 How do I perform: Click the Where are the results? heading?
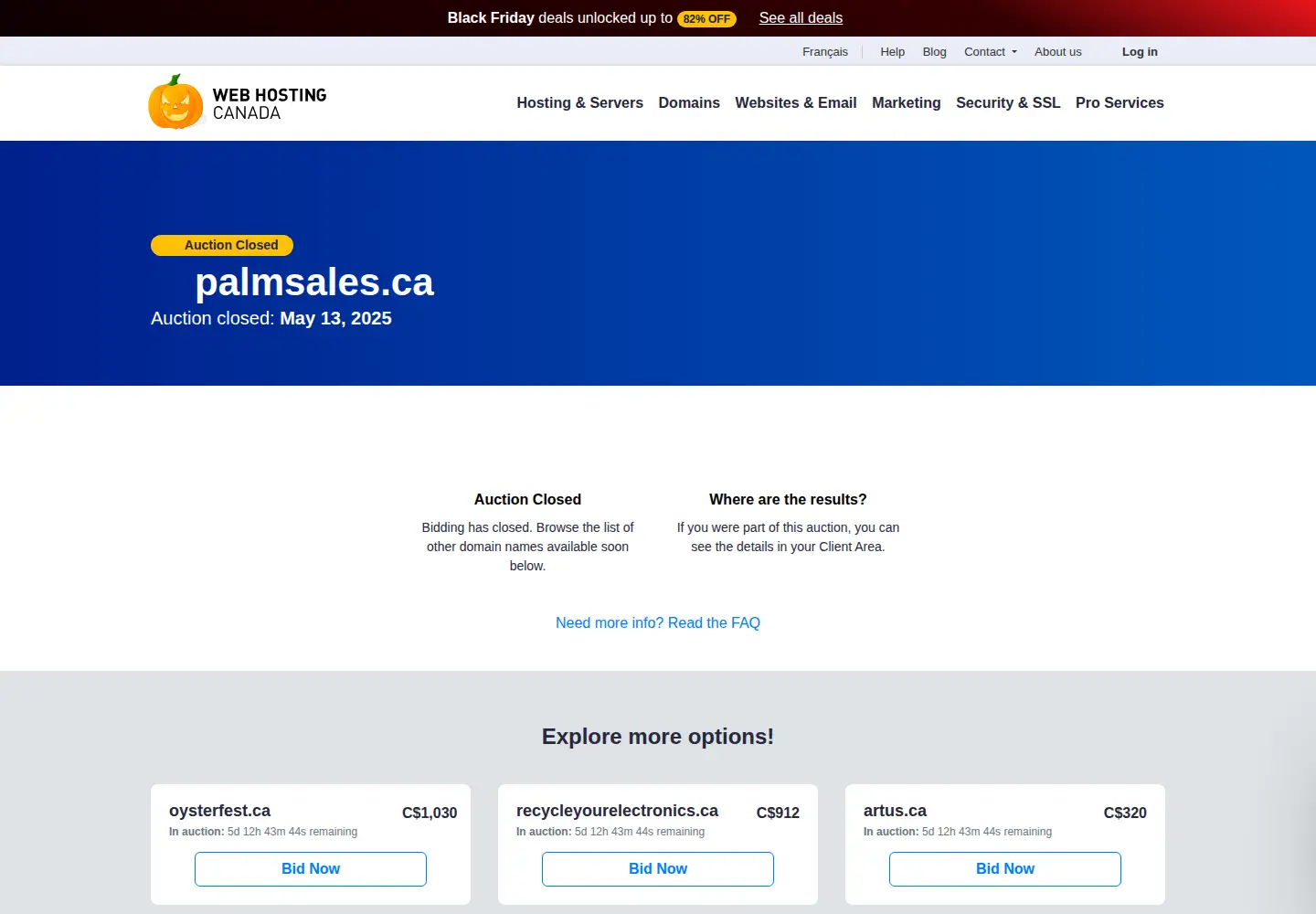788,500
